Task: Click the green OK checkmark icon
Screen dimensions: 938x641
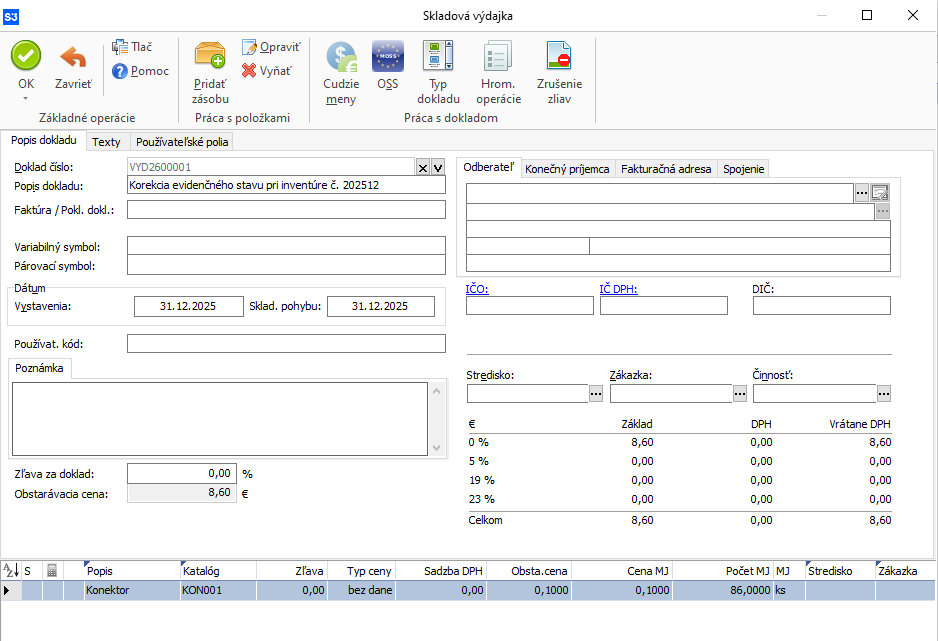Action: point(26,56)
